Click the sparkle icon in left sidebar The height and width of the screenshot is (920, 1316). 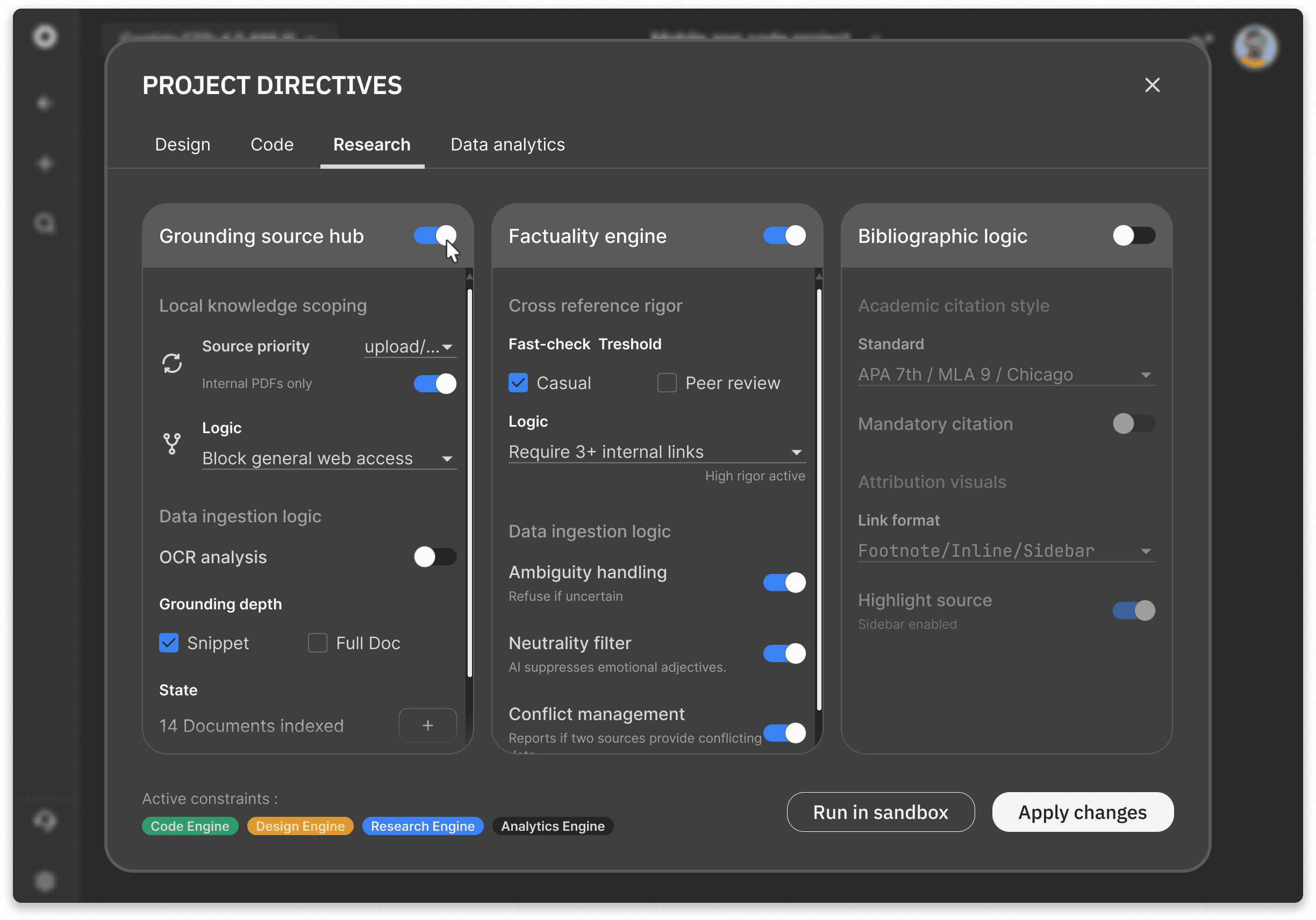(x=45, y=164)
